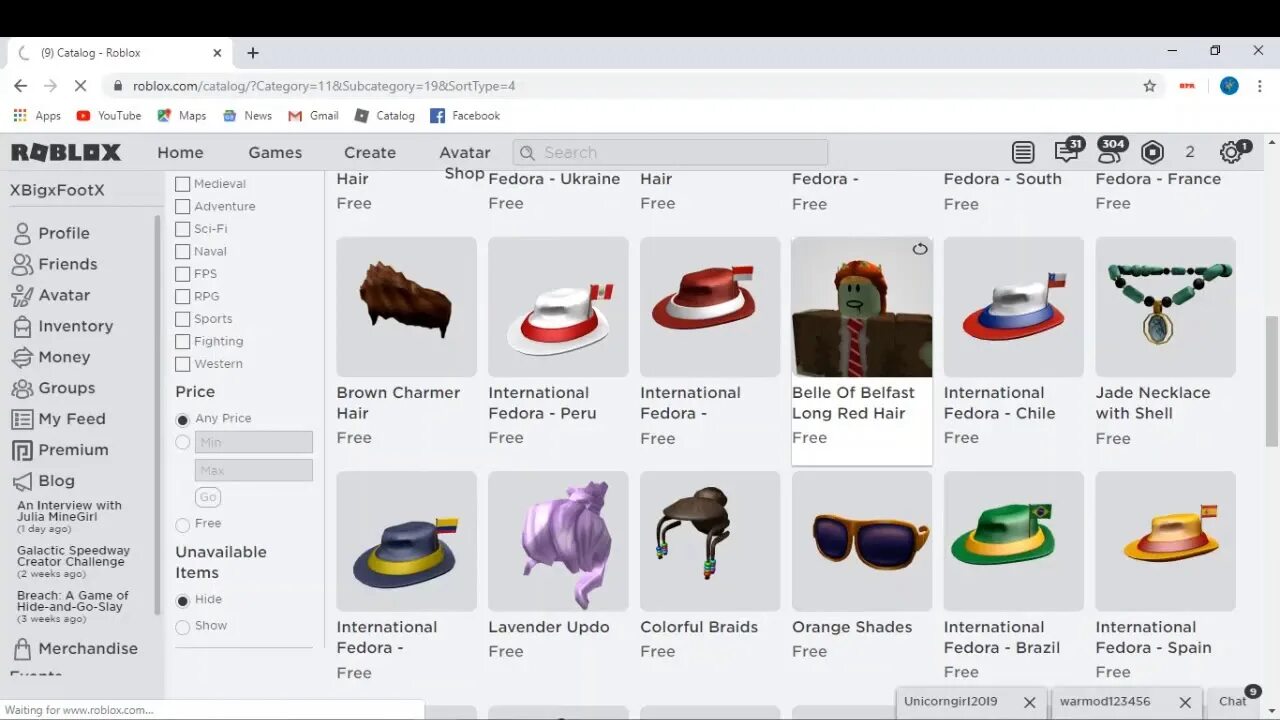Viewport: 1280px width, 720px height.
Task: Click the BTR extension icon
Action: (x=1187, y=86)
